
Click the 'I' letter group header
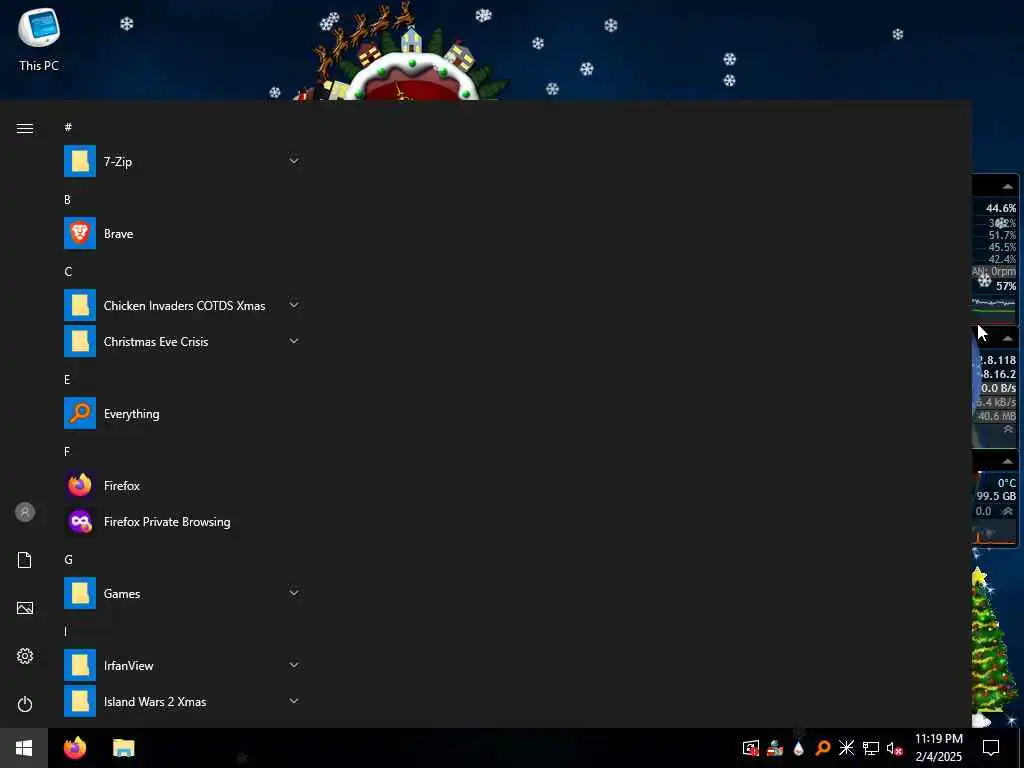click(x=65, y=632)
